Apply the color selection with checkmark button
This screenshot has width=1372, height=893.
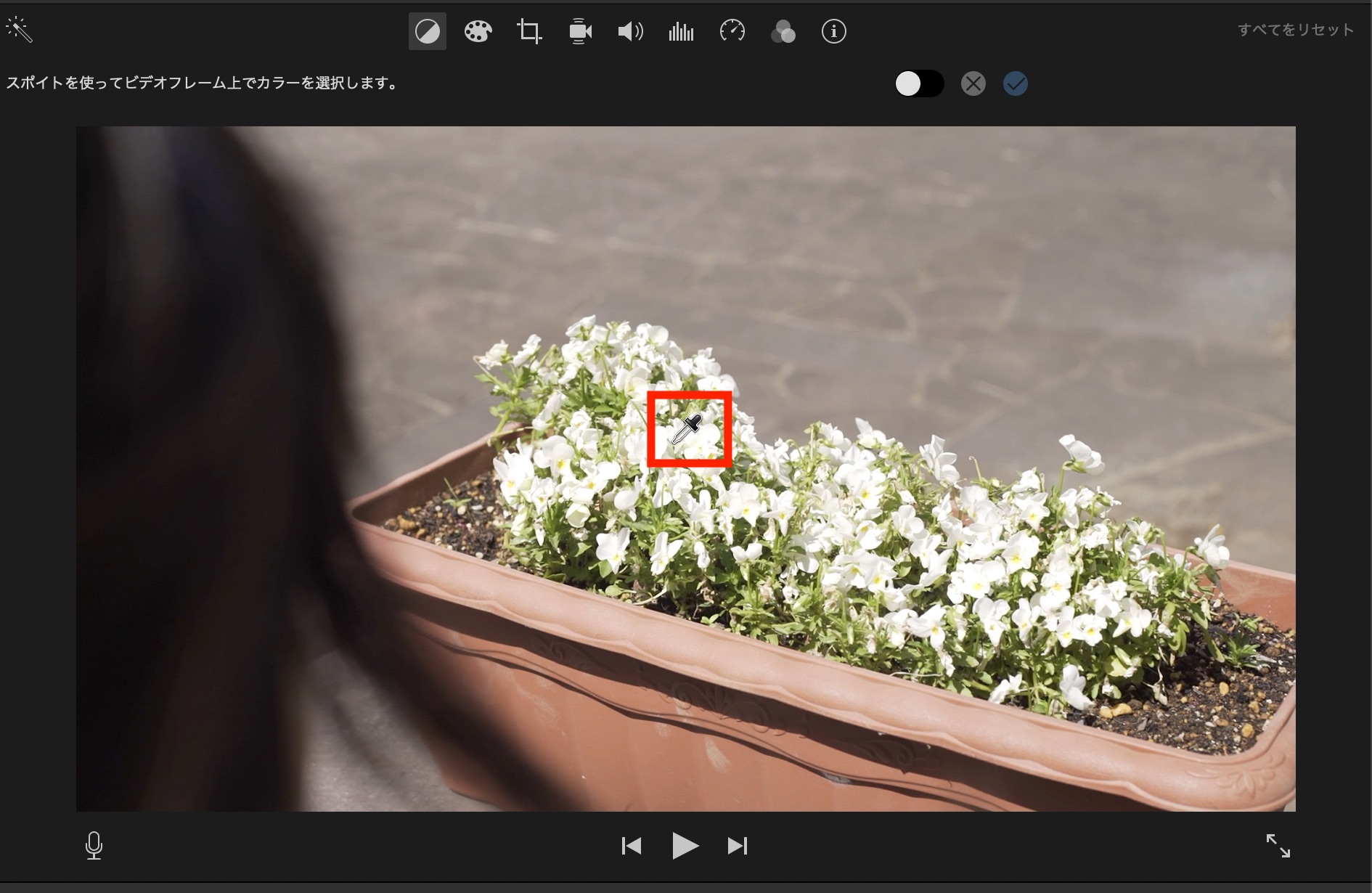click(1016, 83)
